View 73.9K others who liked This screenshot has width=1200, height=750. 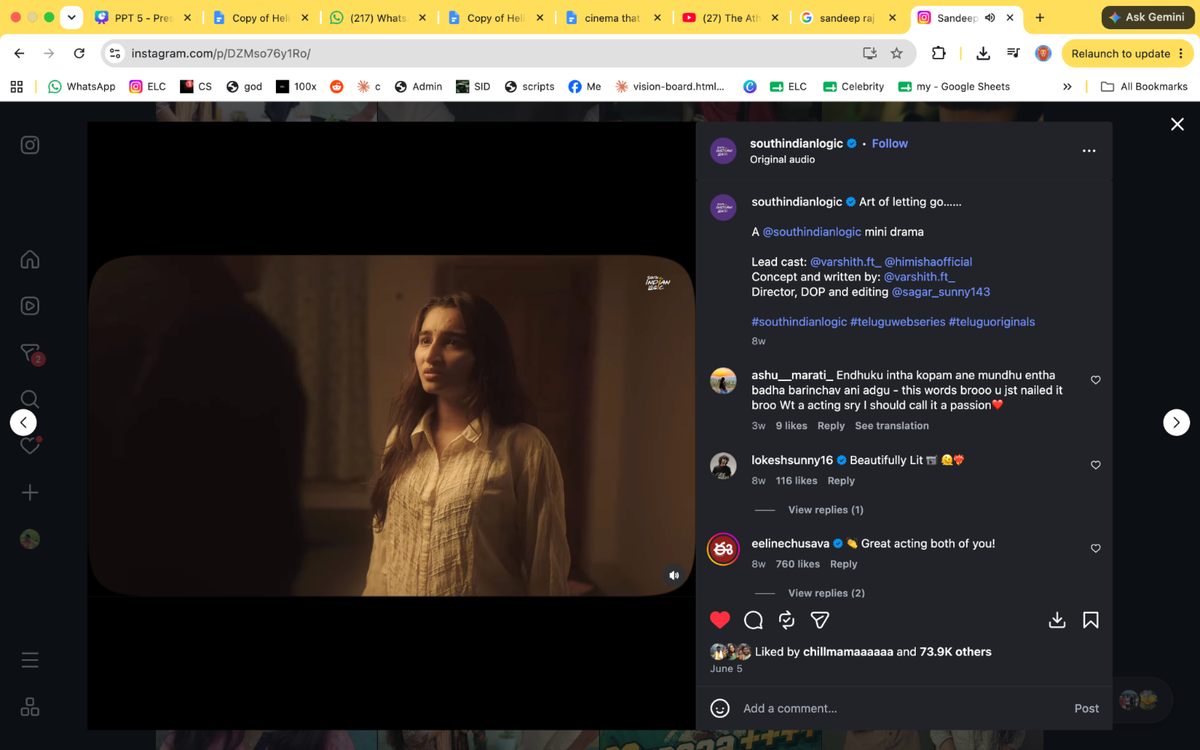[956, 652]
